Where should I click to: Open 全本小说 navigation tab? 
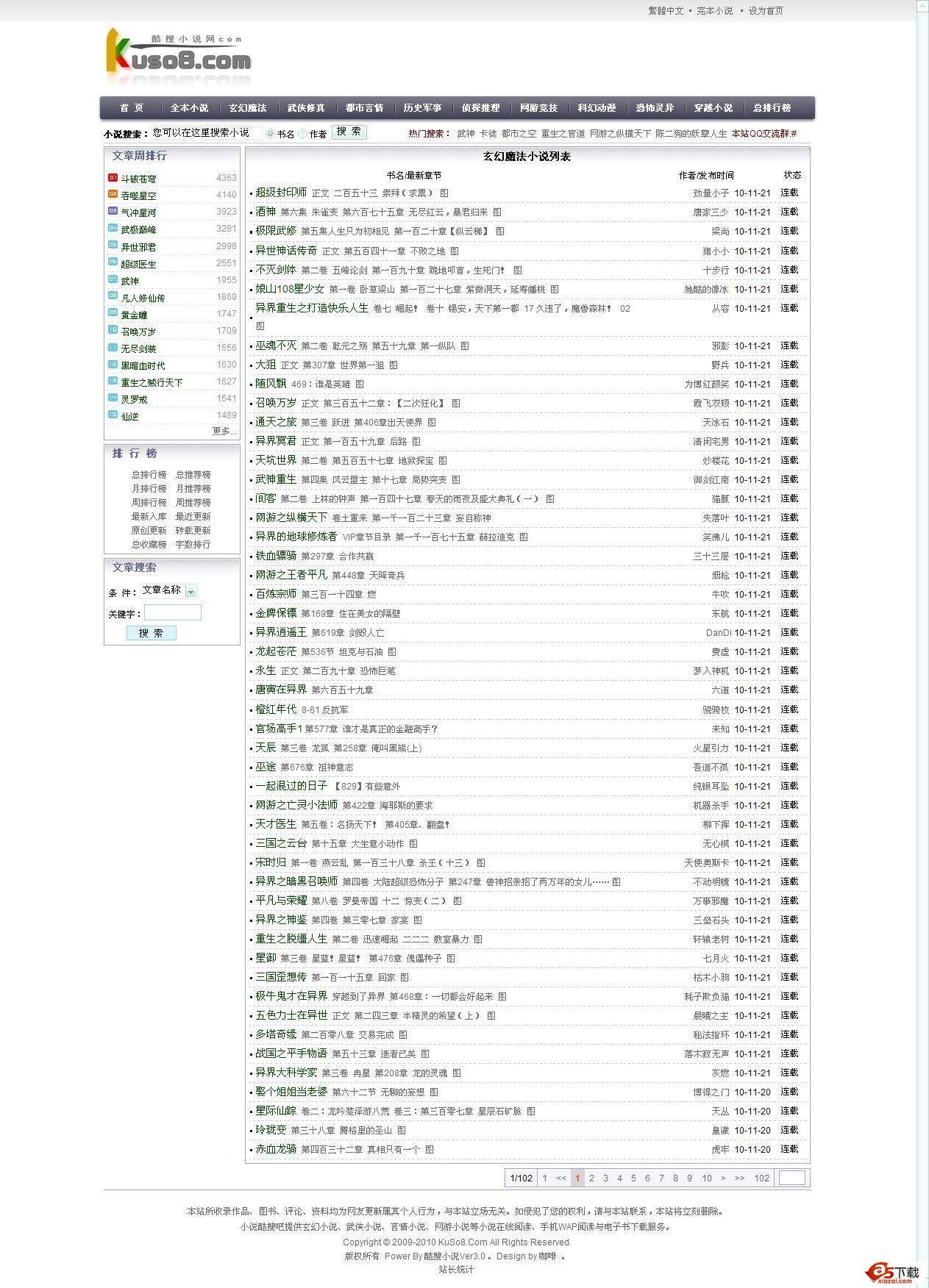(x=189, y=108)
